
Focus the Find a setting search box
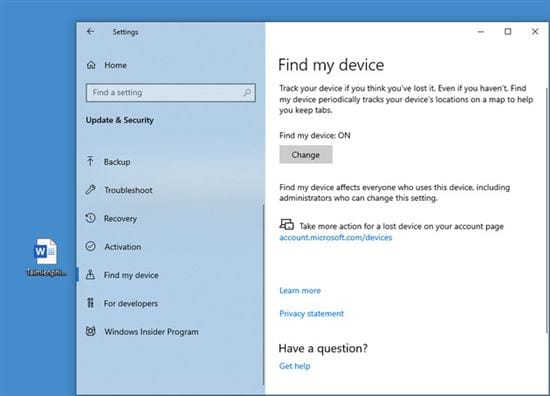click(x=170, y=93)
